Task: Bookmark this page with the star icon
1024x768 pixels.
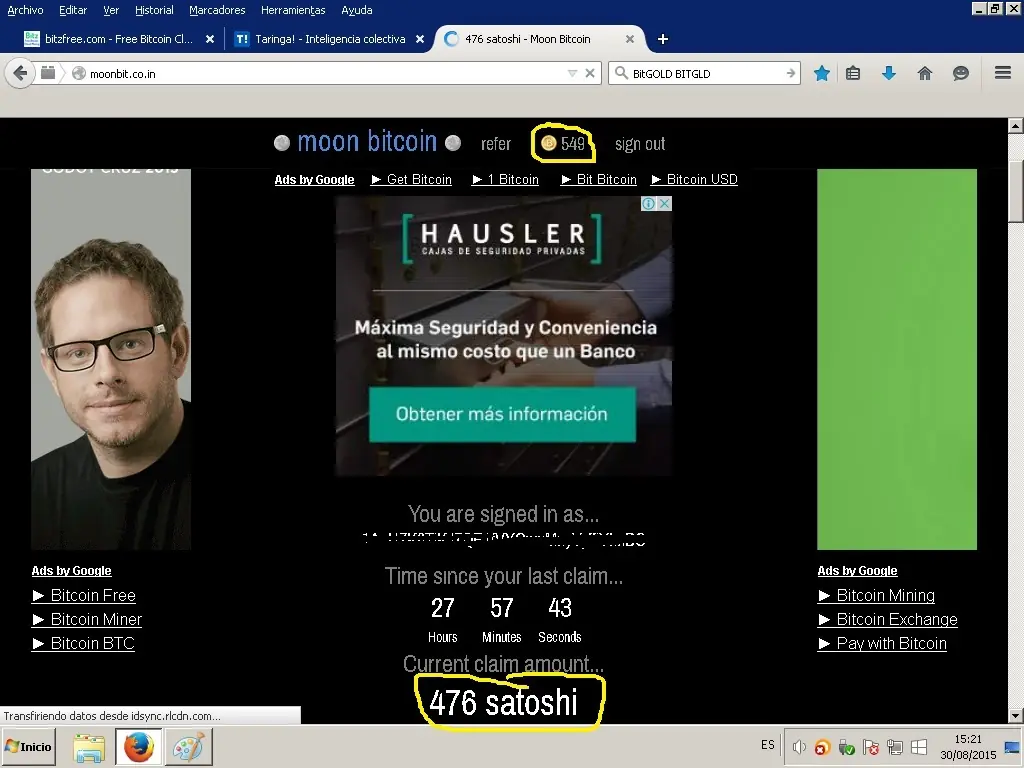Action: (x=822, y=73)
